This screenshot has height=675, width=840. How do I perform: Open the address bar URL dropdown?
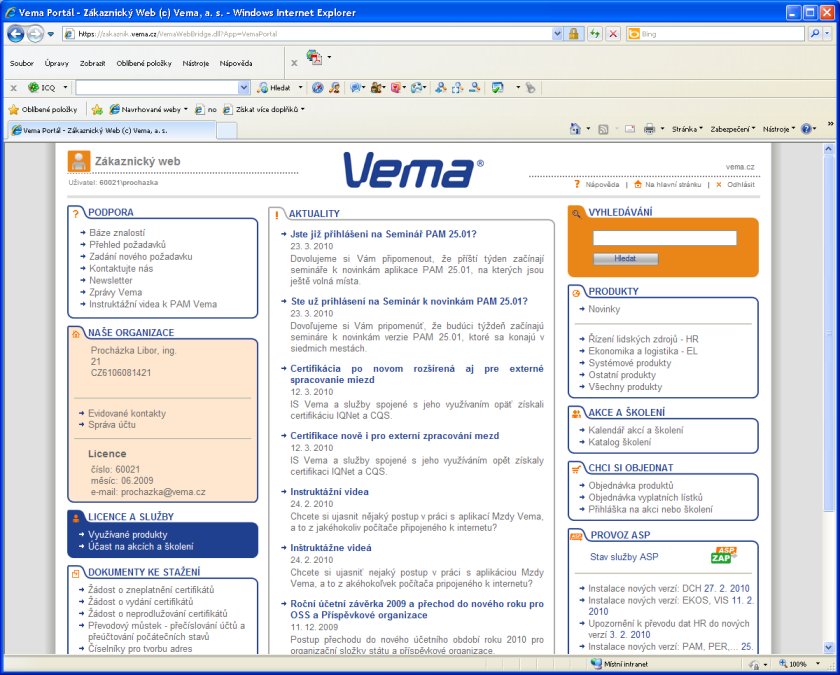click(x=557, y=34)
